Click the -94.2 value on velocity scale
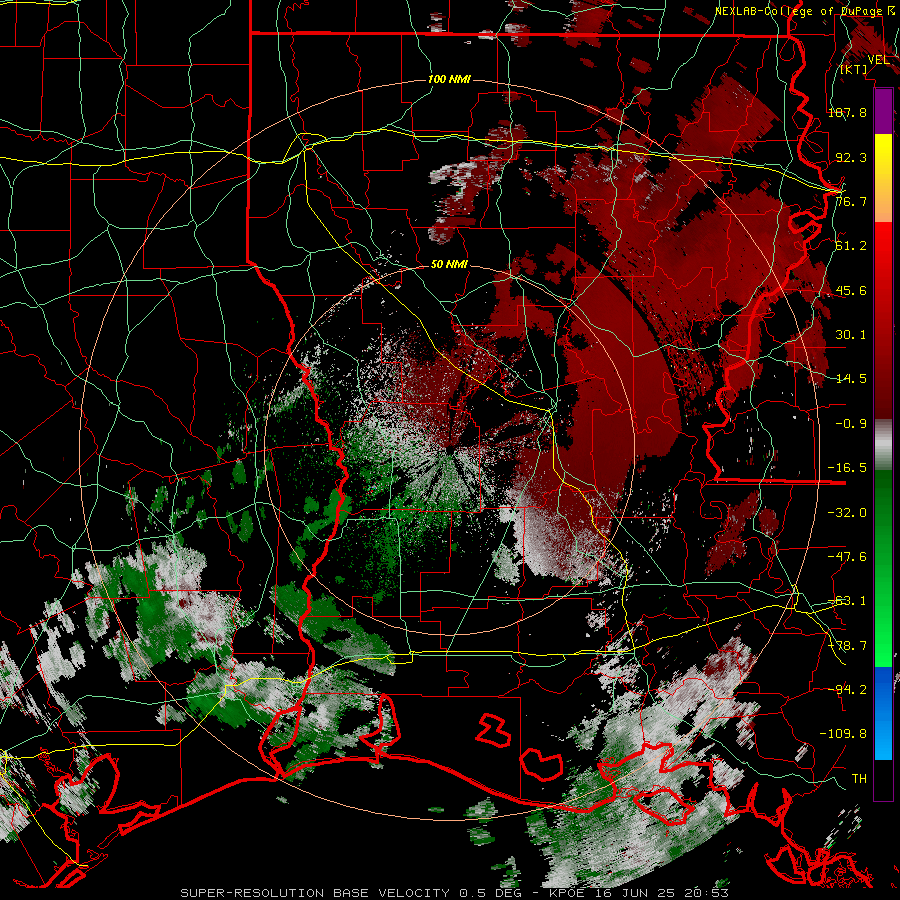This screenshot has height=900, width=900. pos(847,689)
